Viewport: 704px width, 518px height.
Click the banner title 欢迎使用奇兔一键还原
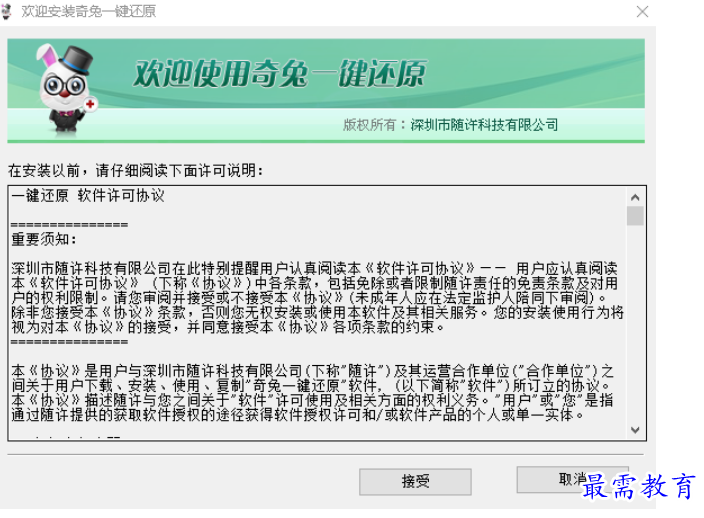pos(279,74)
